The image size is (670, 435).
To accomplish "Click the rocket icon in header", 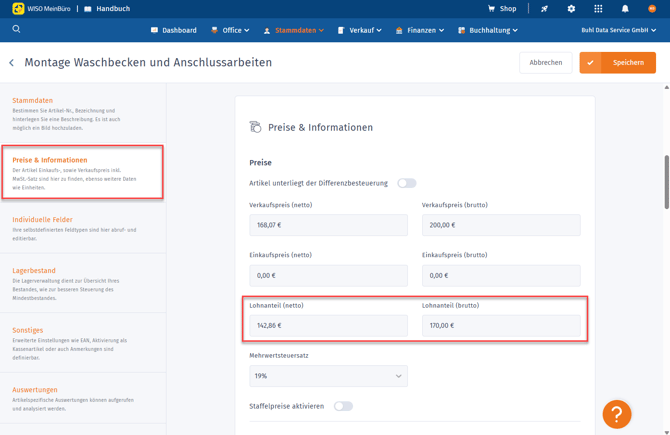I will point(544,9).
